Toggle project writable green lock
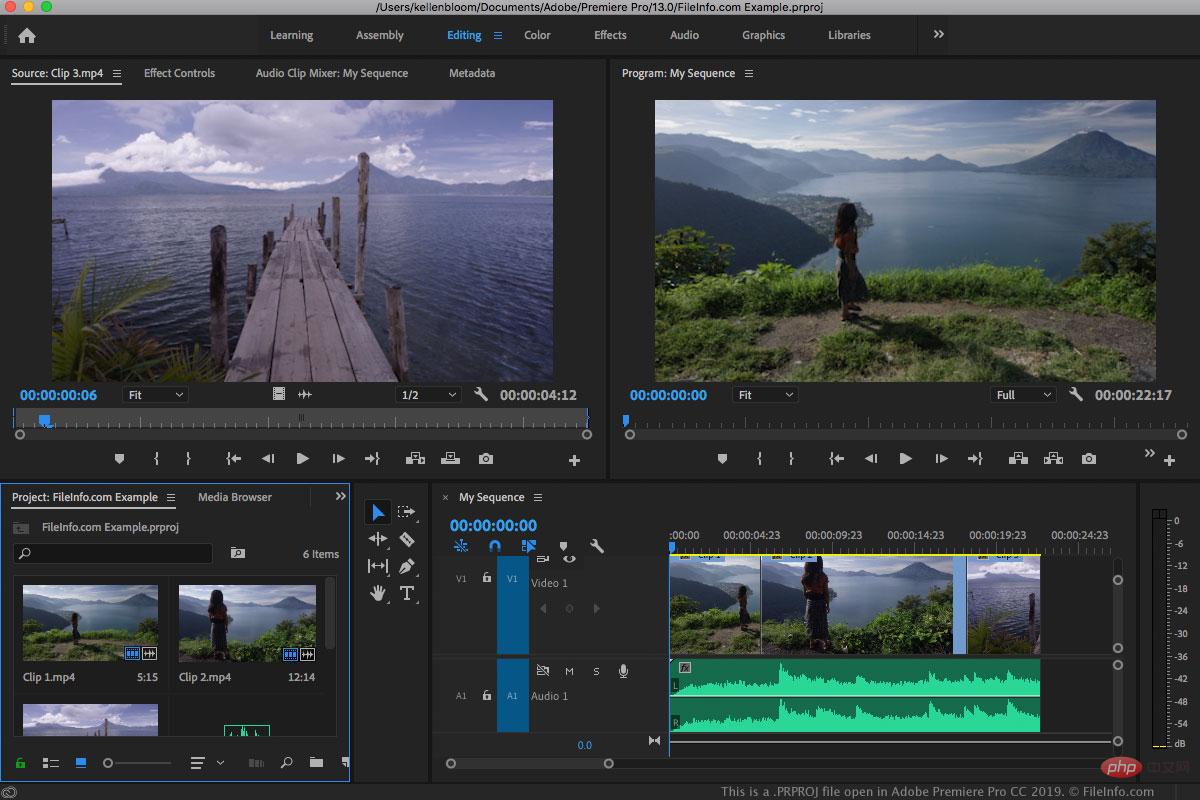This screenshot has height=800, width=1200. (20, 763)
